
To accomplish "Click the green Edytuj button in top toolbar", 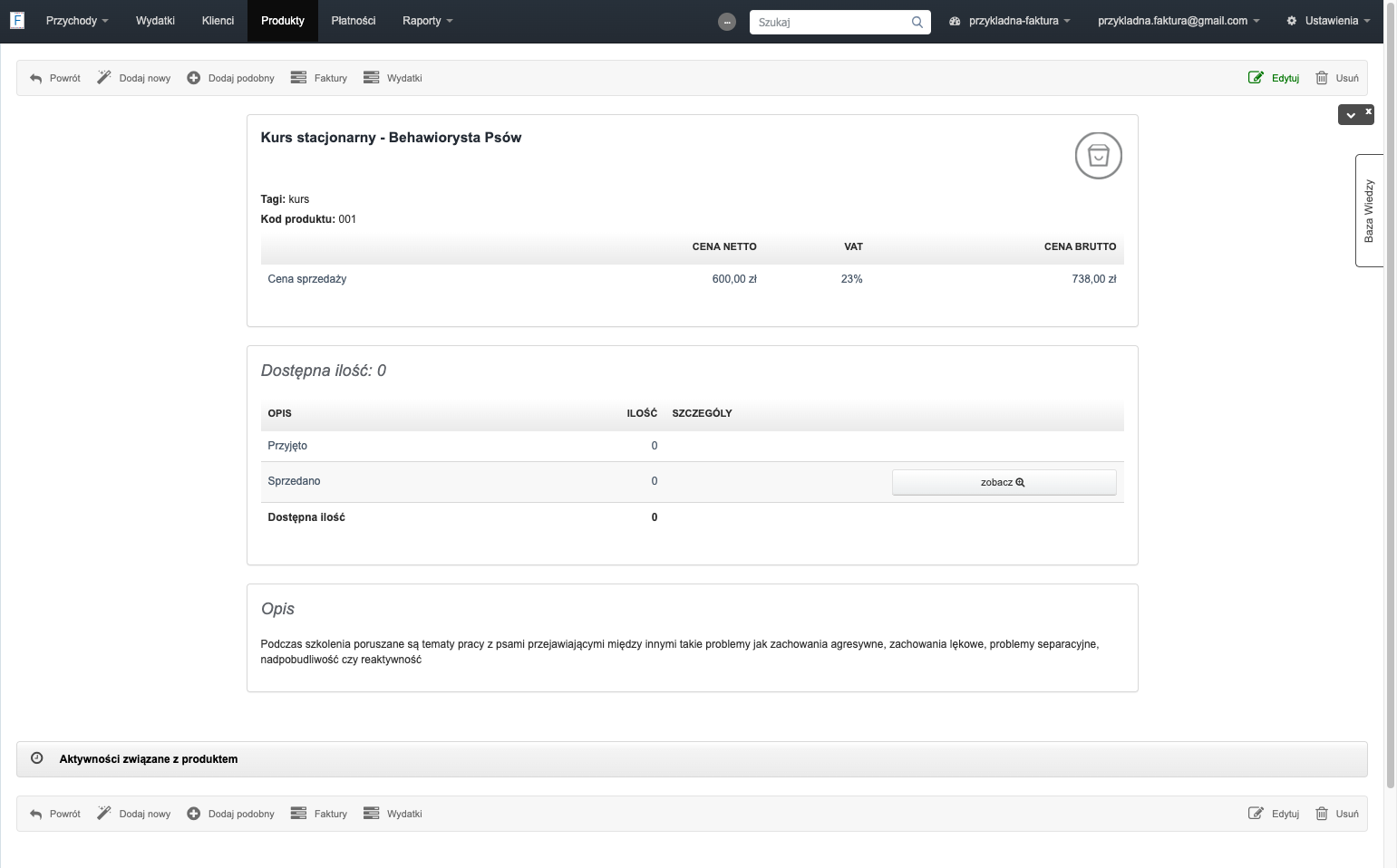I will [1274, 78].
